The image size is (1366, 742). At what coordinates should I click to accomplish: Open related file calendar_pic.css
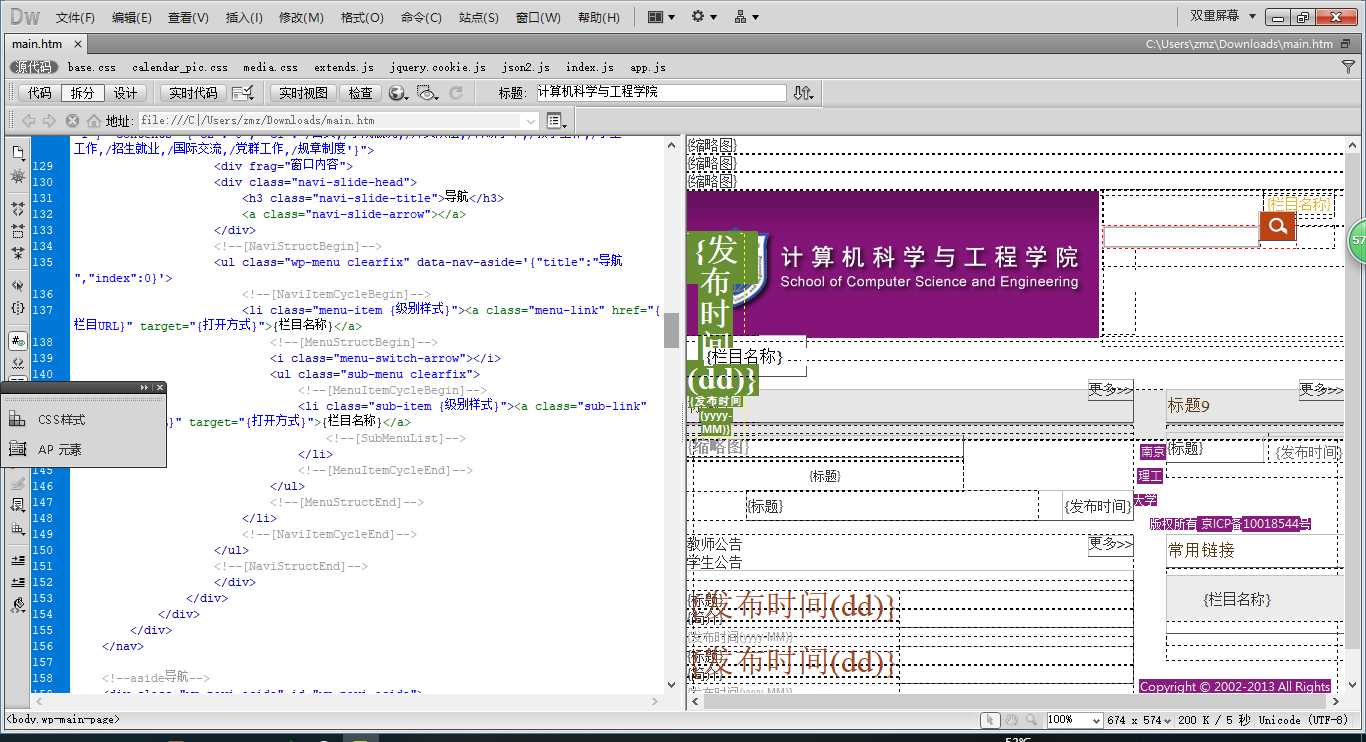pyautogui.click(x=180, y=67)
